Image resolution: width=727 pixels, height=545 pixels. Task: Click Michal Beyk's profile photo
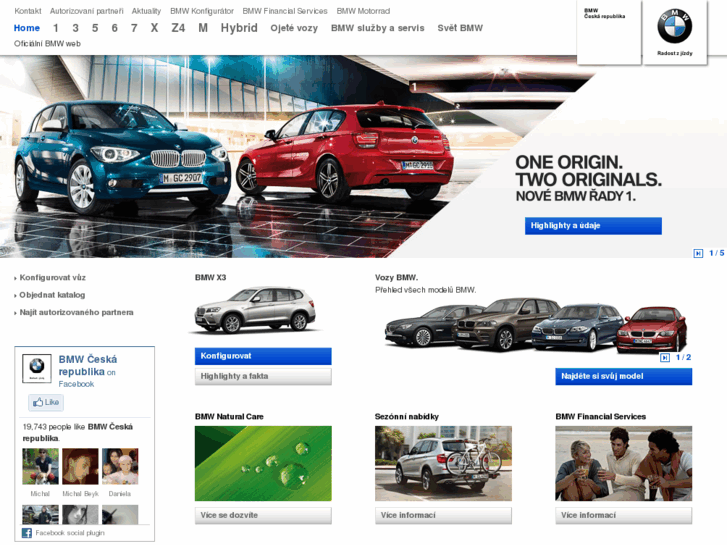[80, 466]
